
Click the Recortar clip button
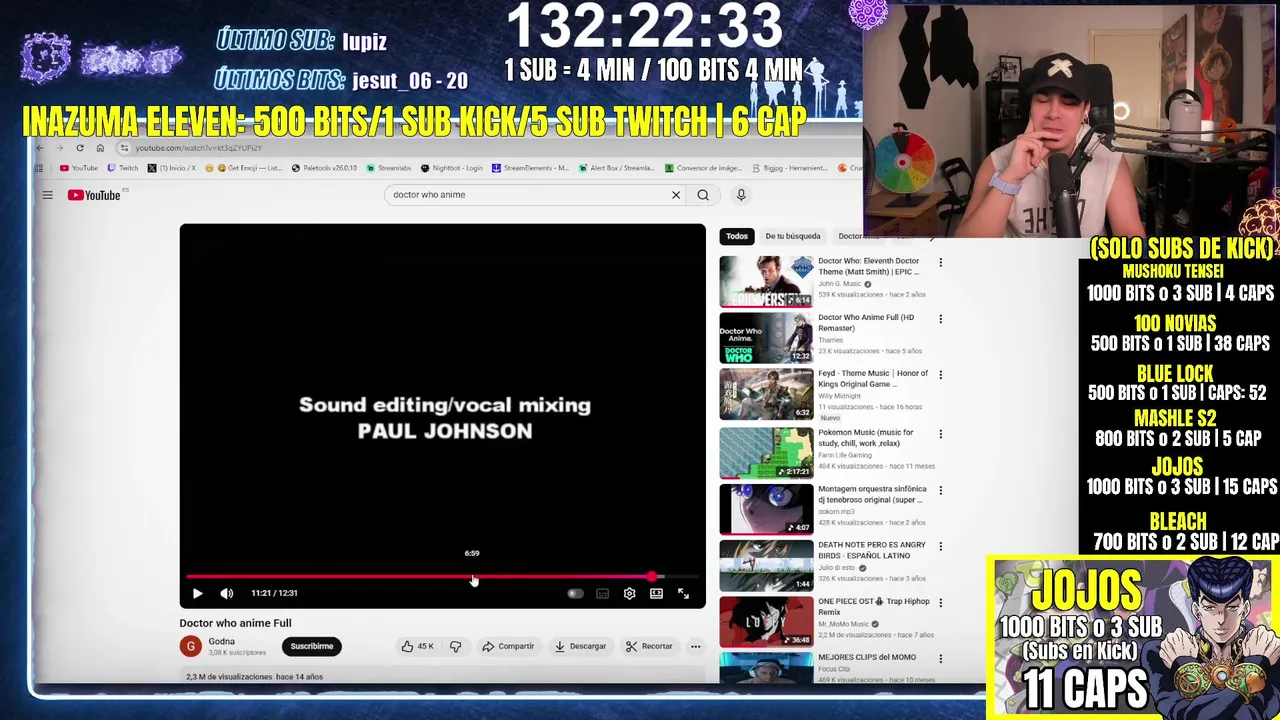(649, 646)
